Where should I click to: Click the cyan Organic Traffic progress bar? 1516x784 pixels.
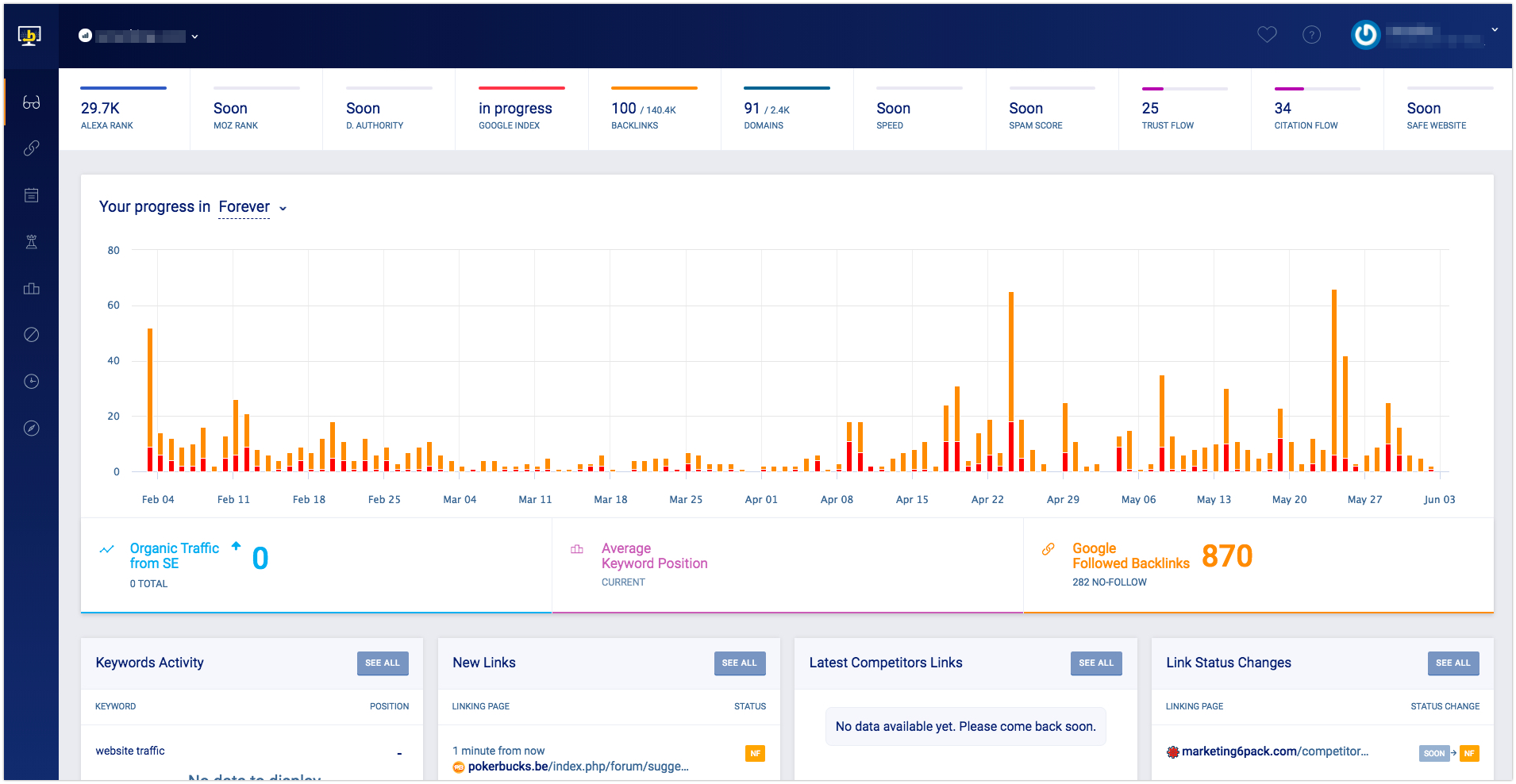pyautogui.click(x=315, y=613)
